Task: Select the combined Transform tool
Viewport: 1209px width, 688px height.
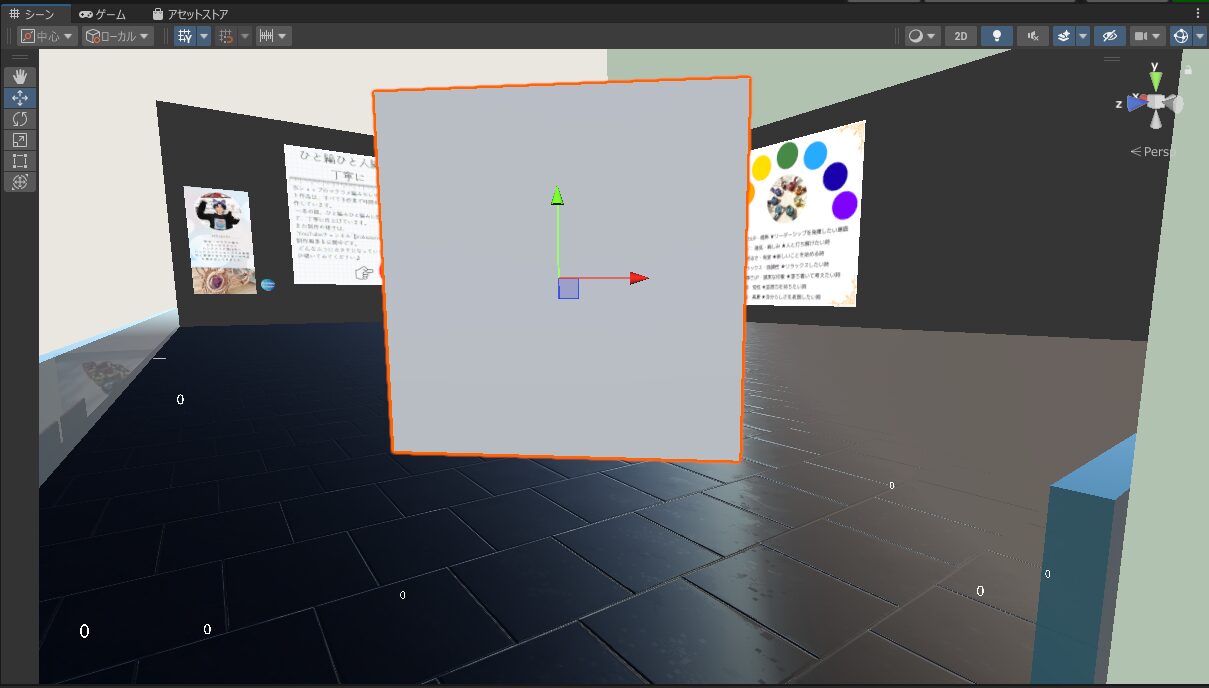Action: 20,182
